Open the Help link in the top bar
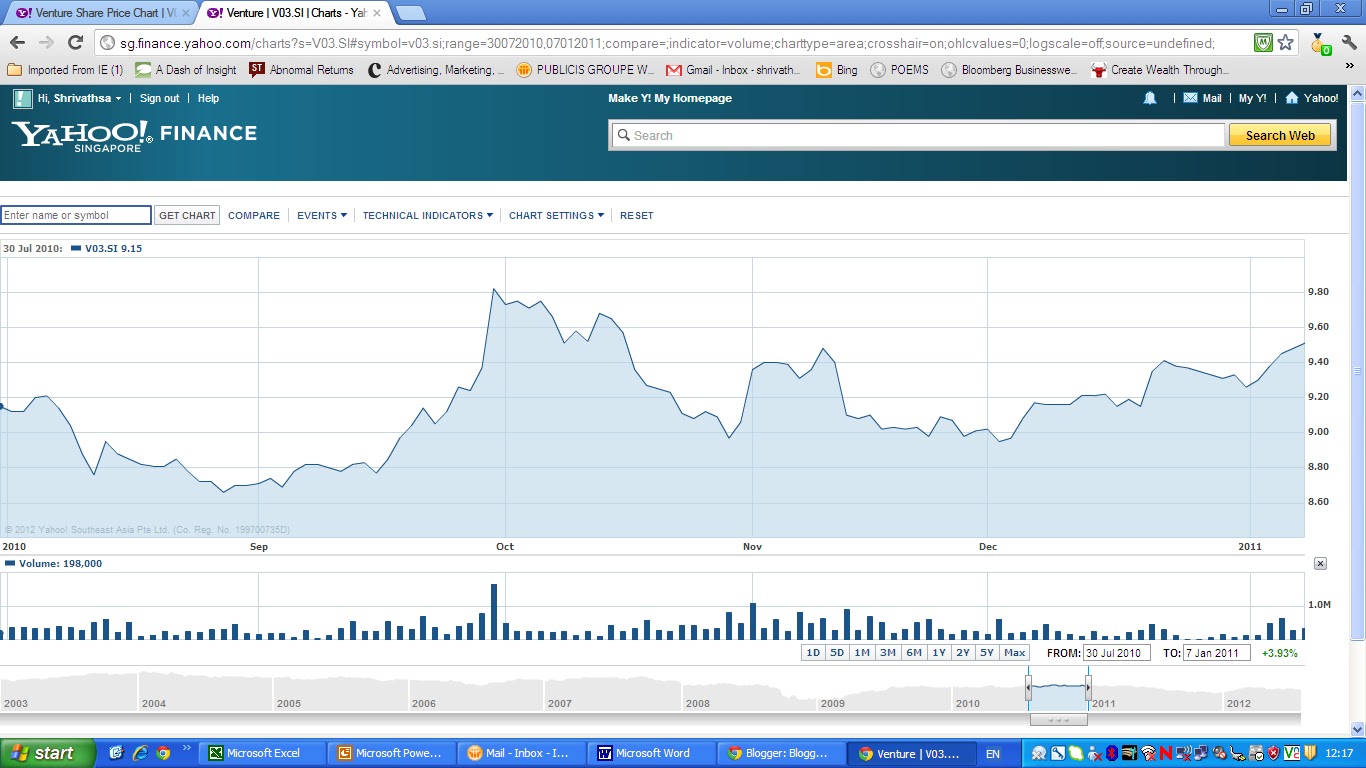Image resolution: width=1366 pixels, height=768 pixels. point(208,98)
